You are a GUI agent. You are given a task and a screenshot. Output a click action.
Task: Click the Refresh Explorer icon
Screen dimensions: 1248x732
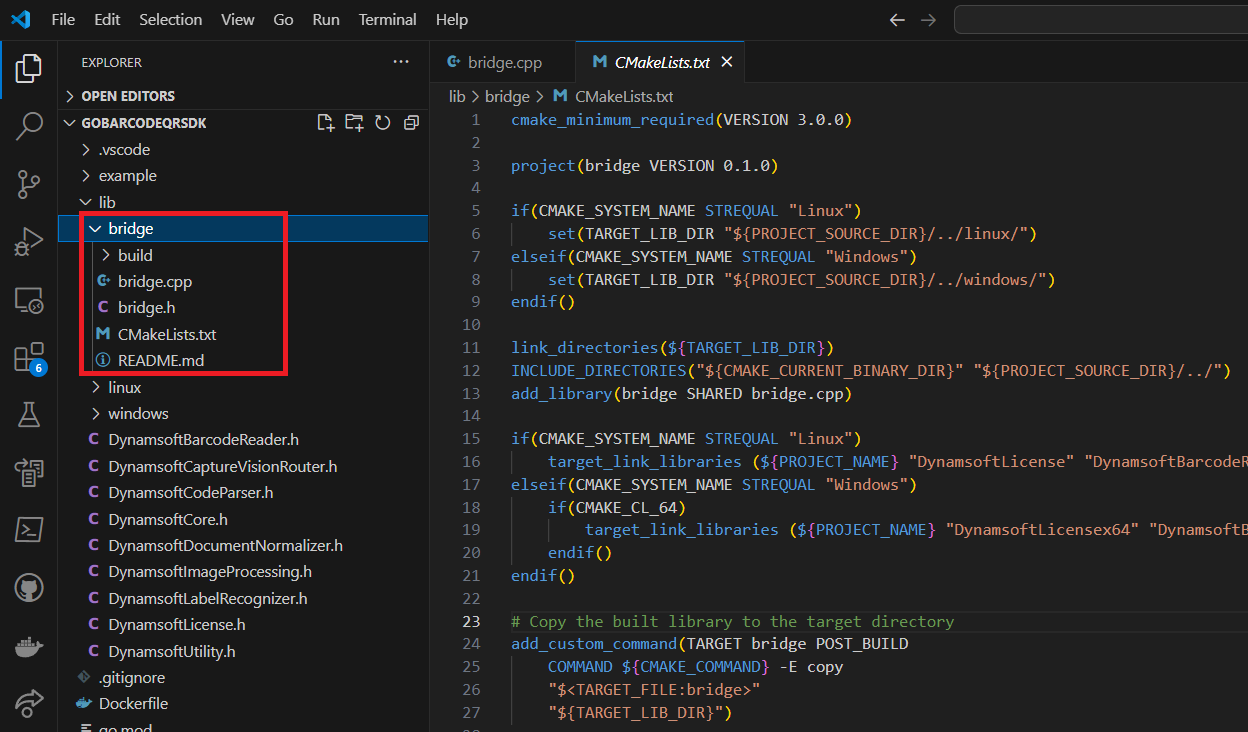[382, 123]
